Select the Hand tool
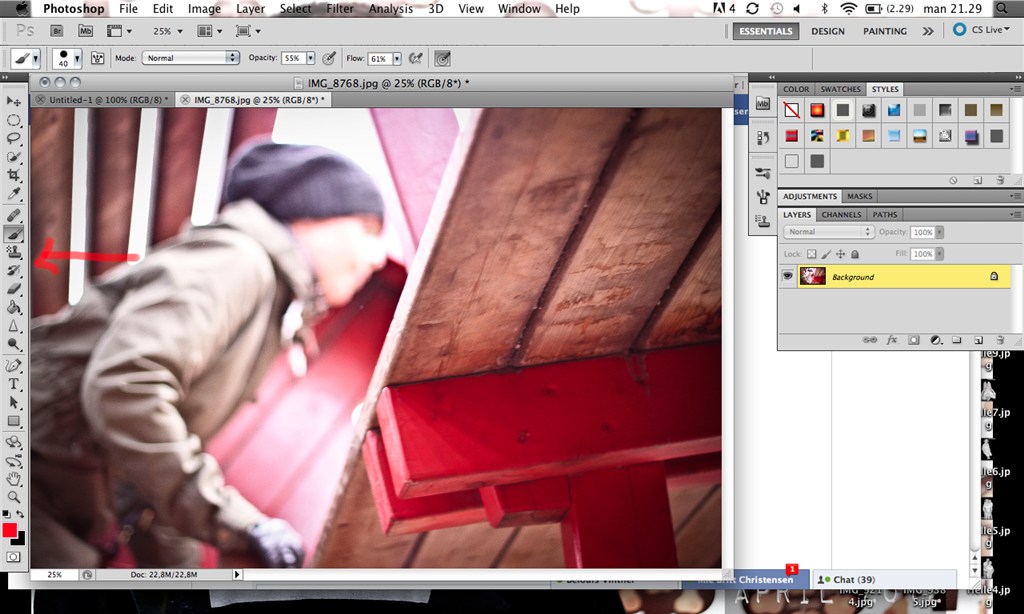Viewport: 1024px width, 614px height. point(14,479)
